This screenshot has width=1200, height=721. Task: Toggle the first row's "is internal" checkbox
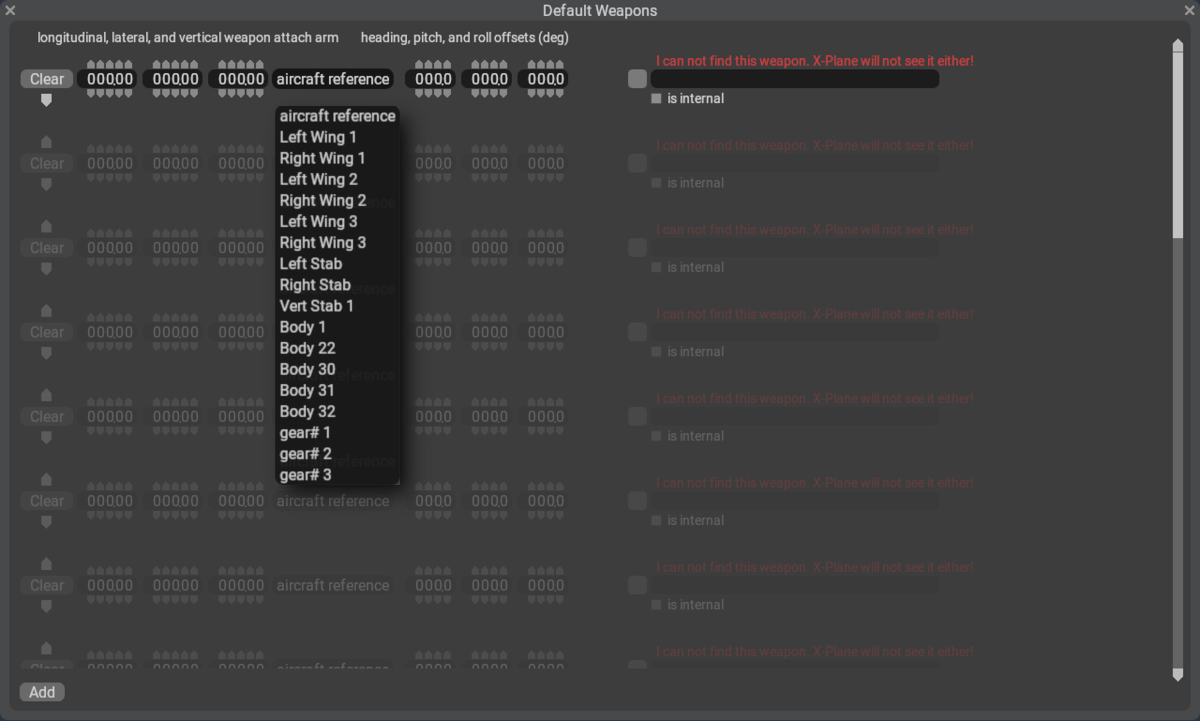[656, 99]
